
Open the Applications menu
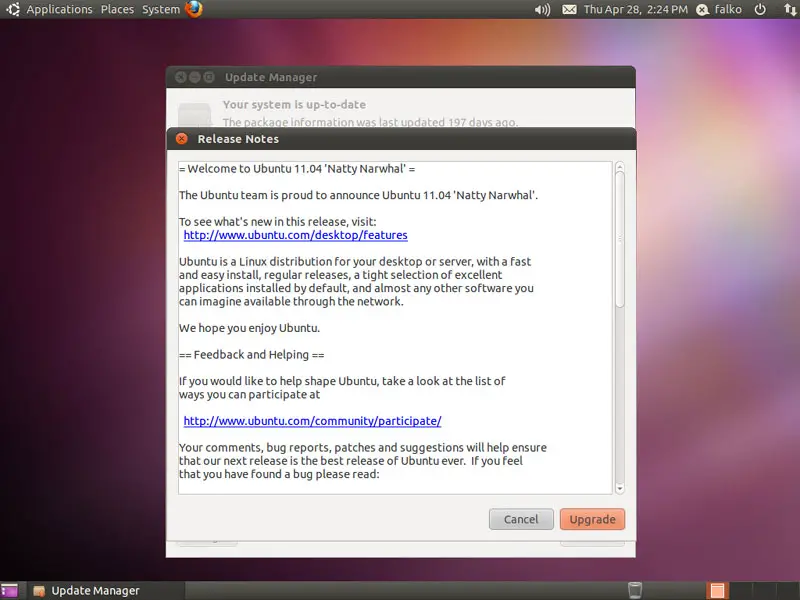pyautogui.click(x=59, y=9)
